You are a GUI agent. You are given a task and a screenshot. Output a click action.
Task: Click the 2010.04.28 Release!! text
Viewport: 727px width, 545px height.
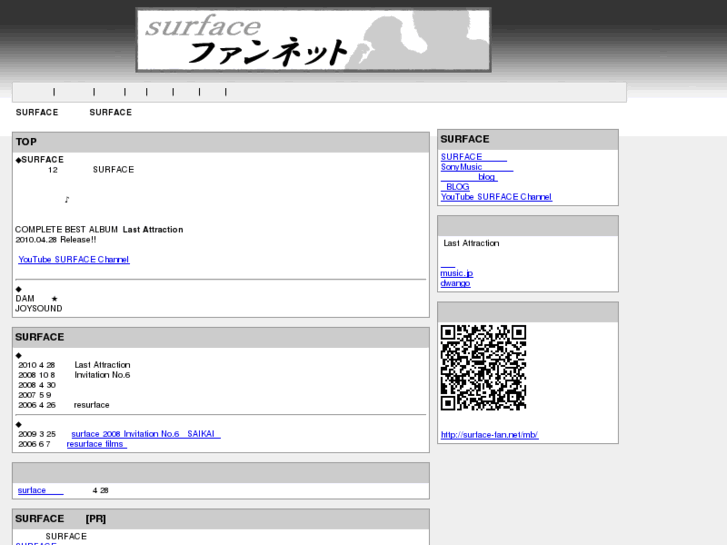pos(56,240)
